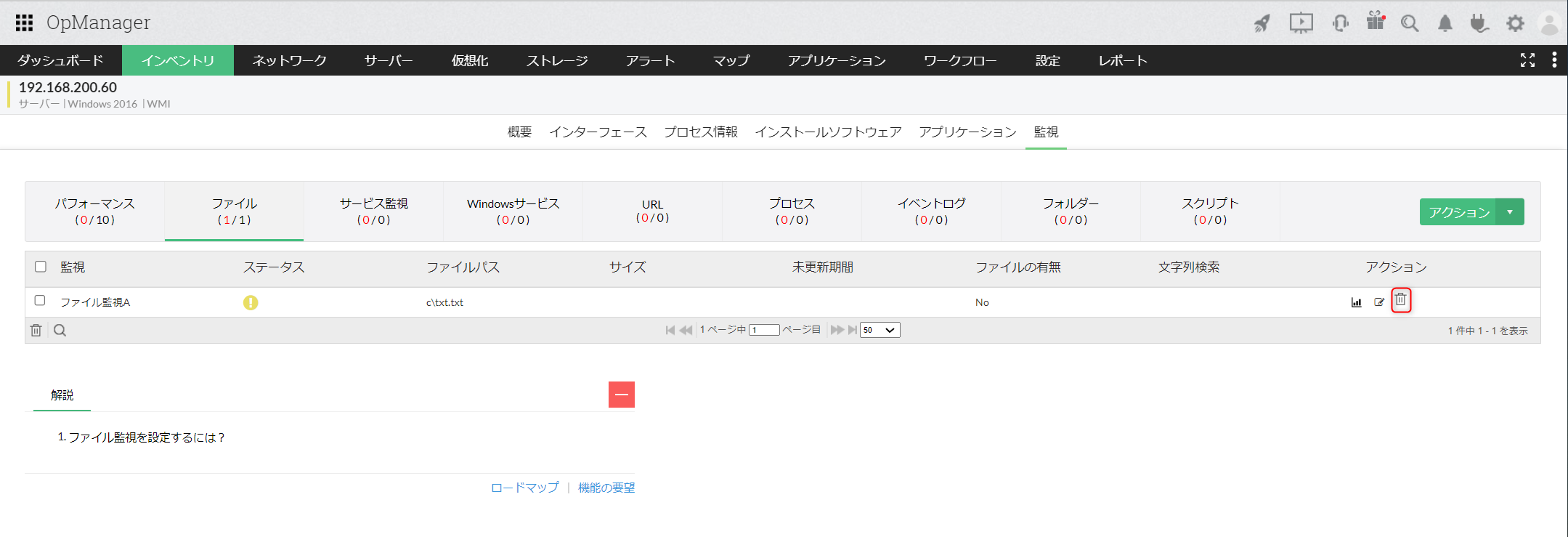
Task: Click the ファイル監視A monitor name
Action: tap(95, 302)
